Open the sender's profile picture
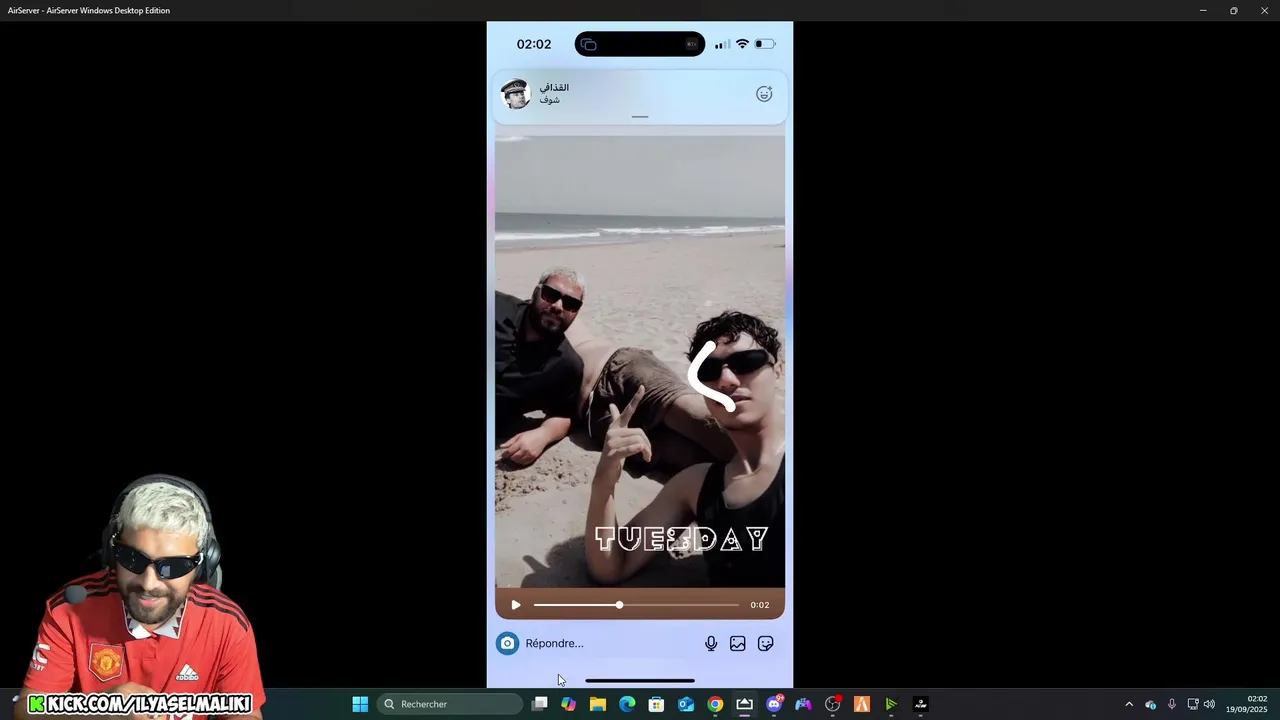Image resolution: width=1280 pixels, height=720 pixels. (x=515, y=94)
